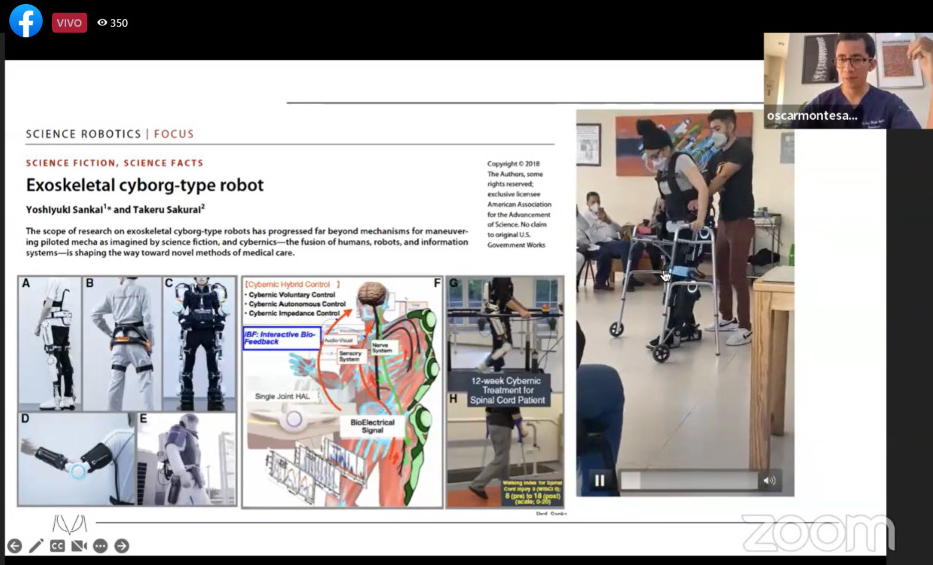Click the embedded video progress bar
Image resolution: width=933 pixels, height=565 pixels.
pos(689,480)
